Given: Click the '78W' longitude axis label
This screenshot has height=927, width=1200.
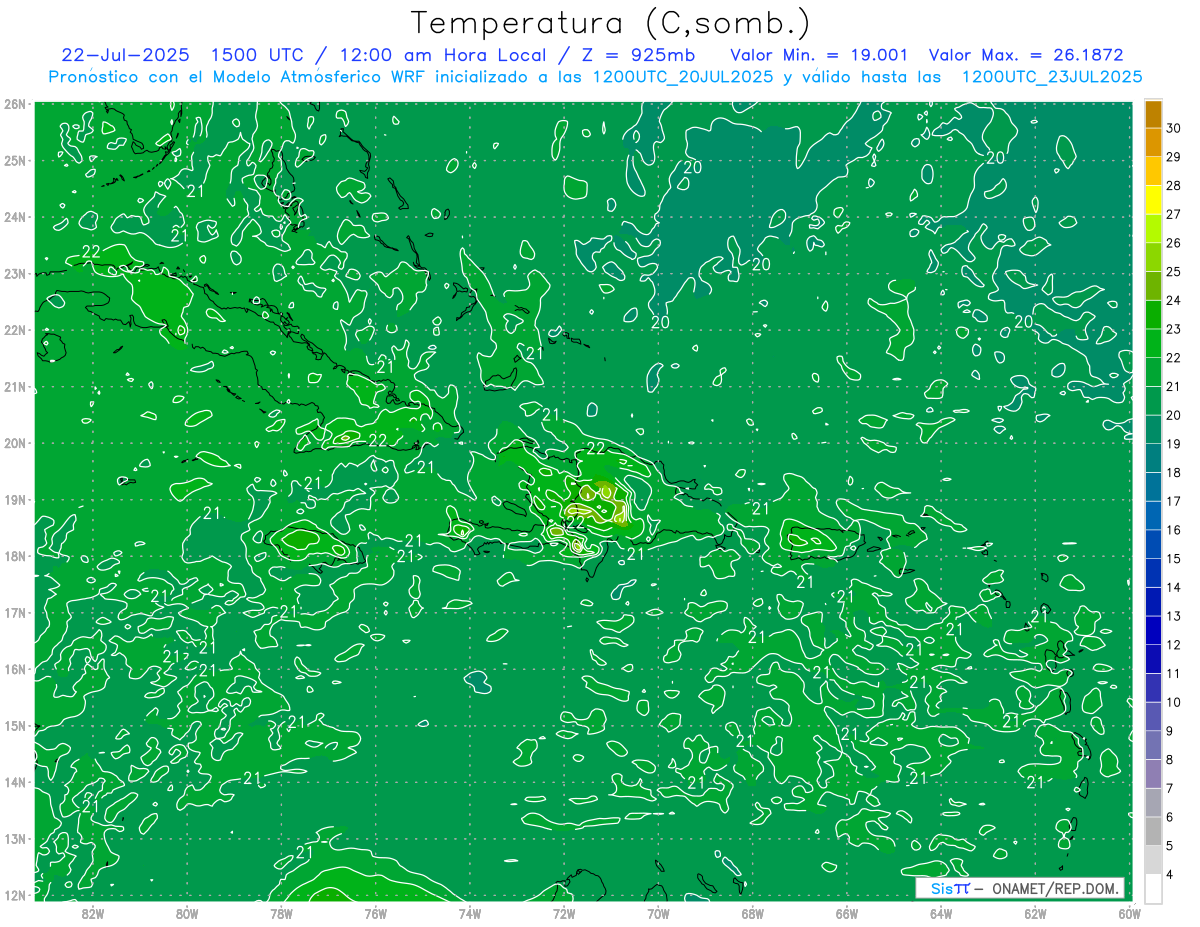Looking at the screenshot, I should coord(281,913).
